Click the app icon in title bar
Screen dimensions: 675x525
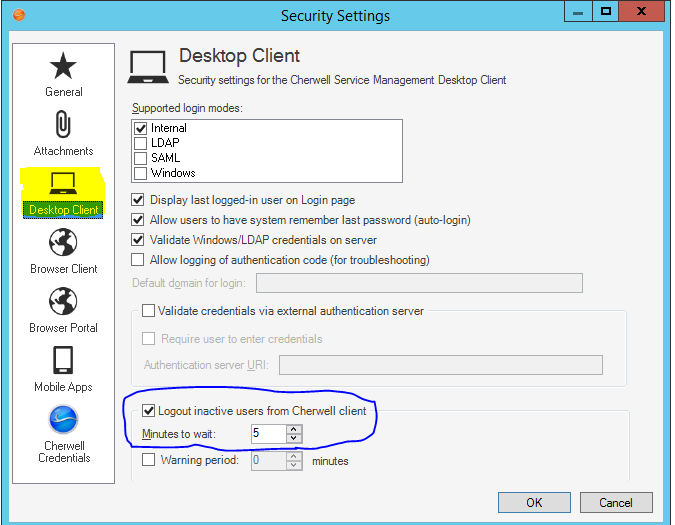click(x=18, y=15)
